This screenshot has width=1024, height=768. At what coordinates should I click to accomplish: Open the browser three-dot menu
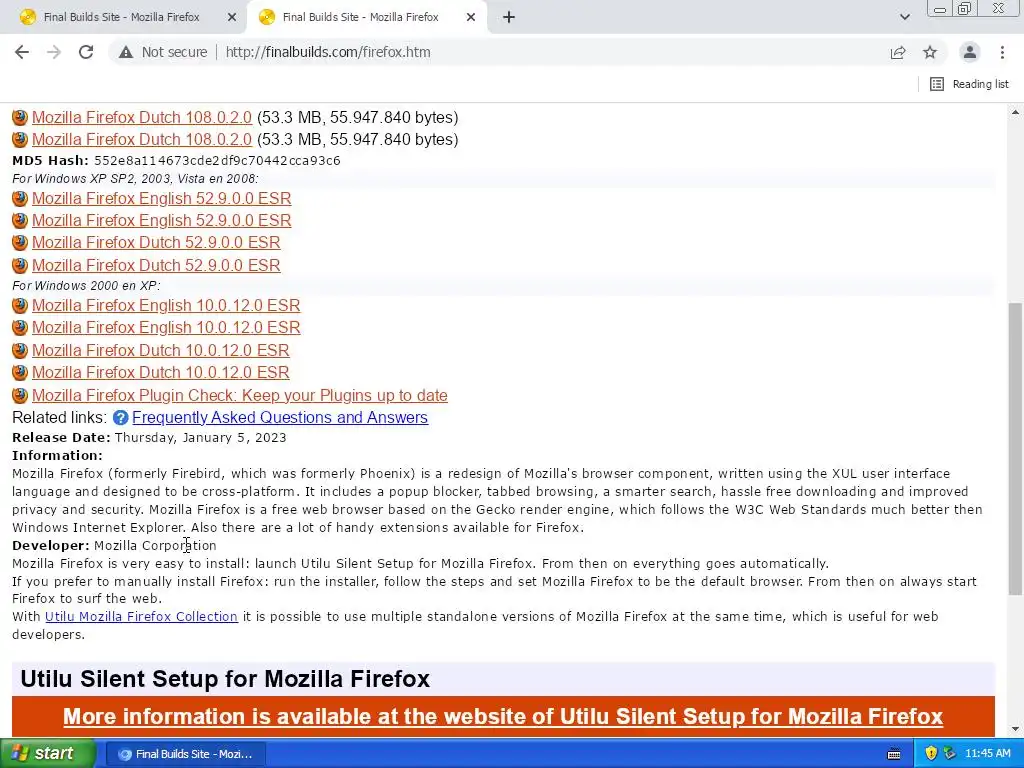(x=1002, y=52)
